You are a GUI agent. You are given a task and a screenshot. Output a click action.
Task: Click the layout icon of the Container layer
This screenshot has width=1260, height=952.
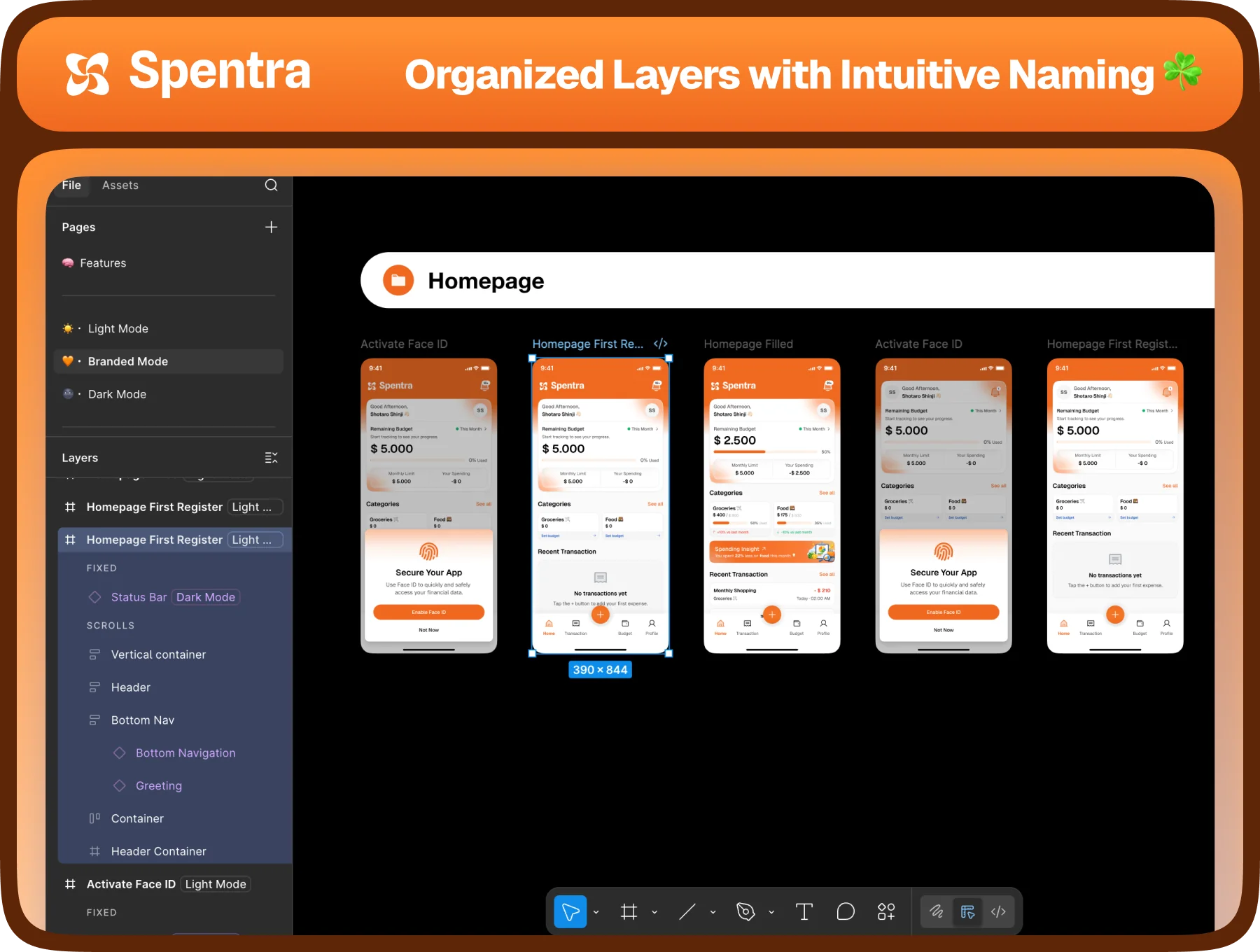tap(94, 818)
